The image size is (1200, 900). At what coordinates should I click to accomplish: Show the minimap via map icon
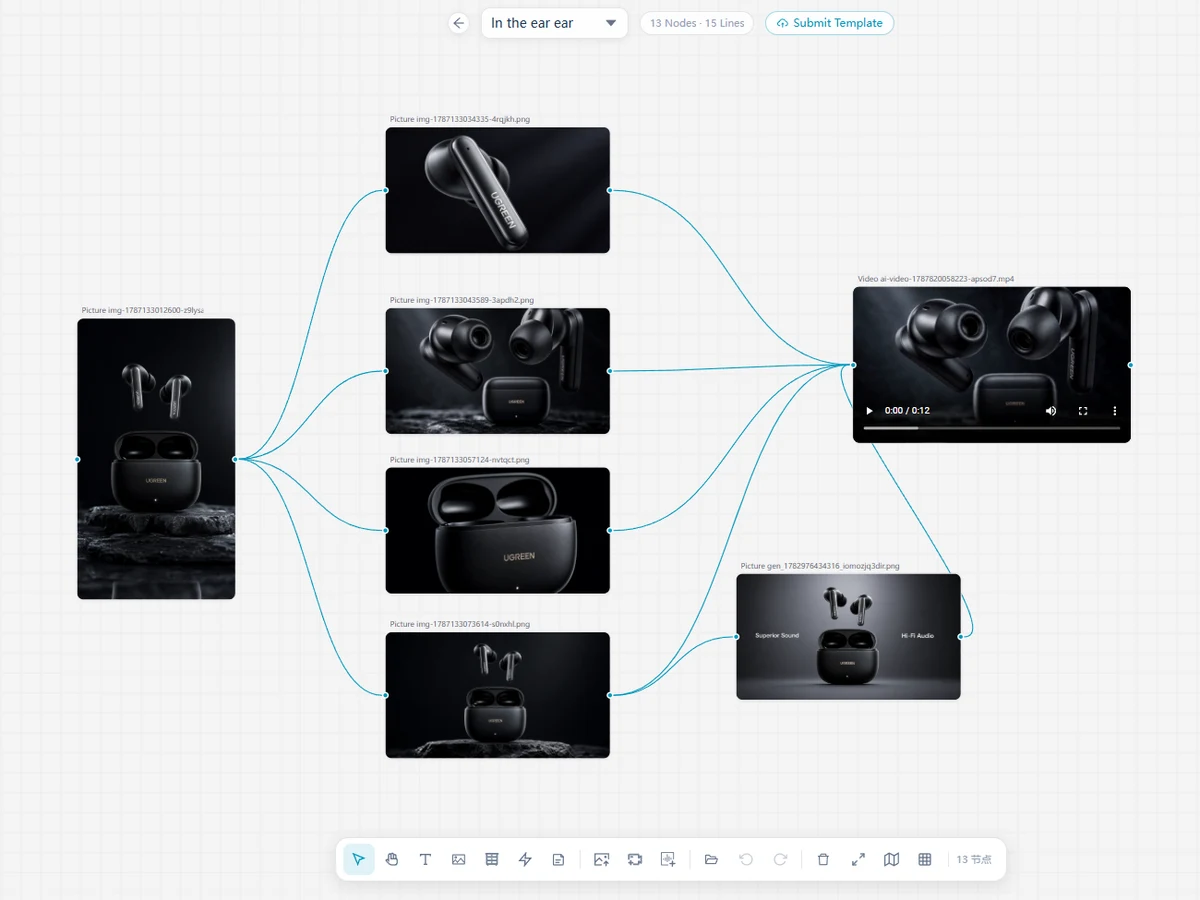pos(892,859)
